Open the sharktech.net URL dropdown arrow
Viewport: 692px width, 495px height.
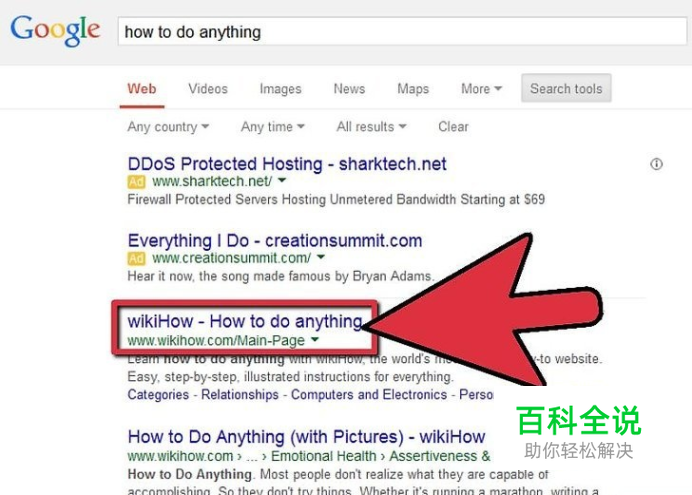pyautogui.click(x=282, y=180)
